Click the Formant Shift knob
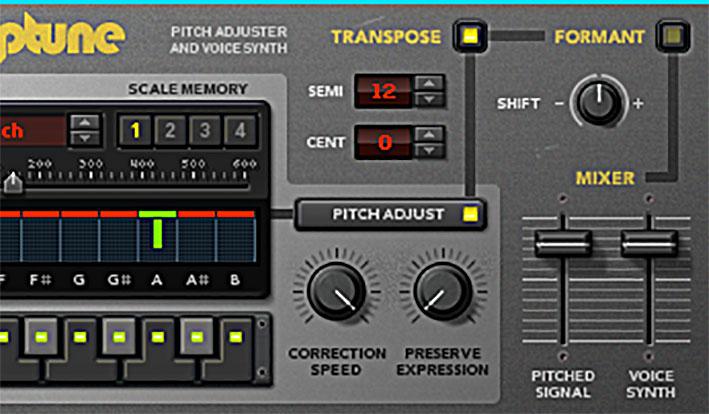 (x=599, y=102)
